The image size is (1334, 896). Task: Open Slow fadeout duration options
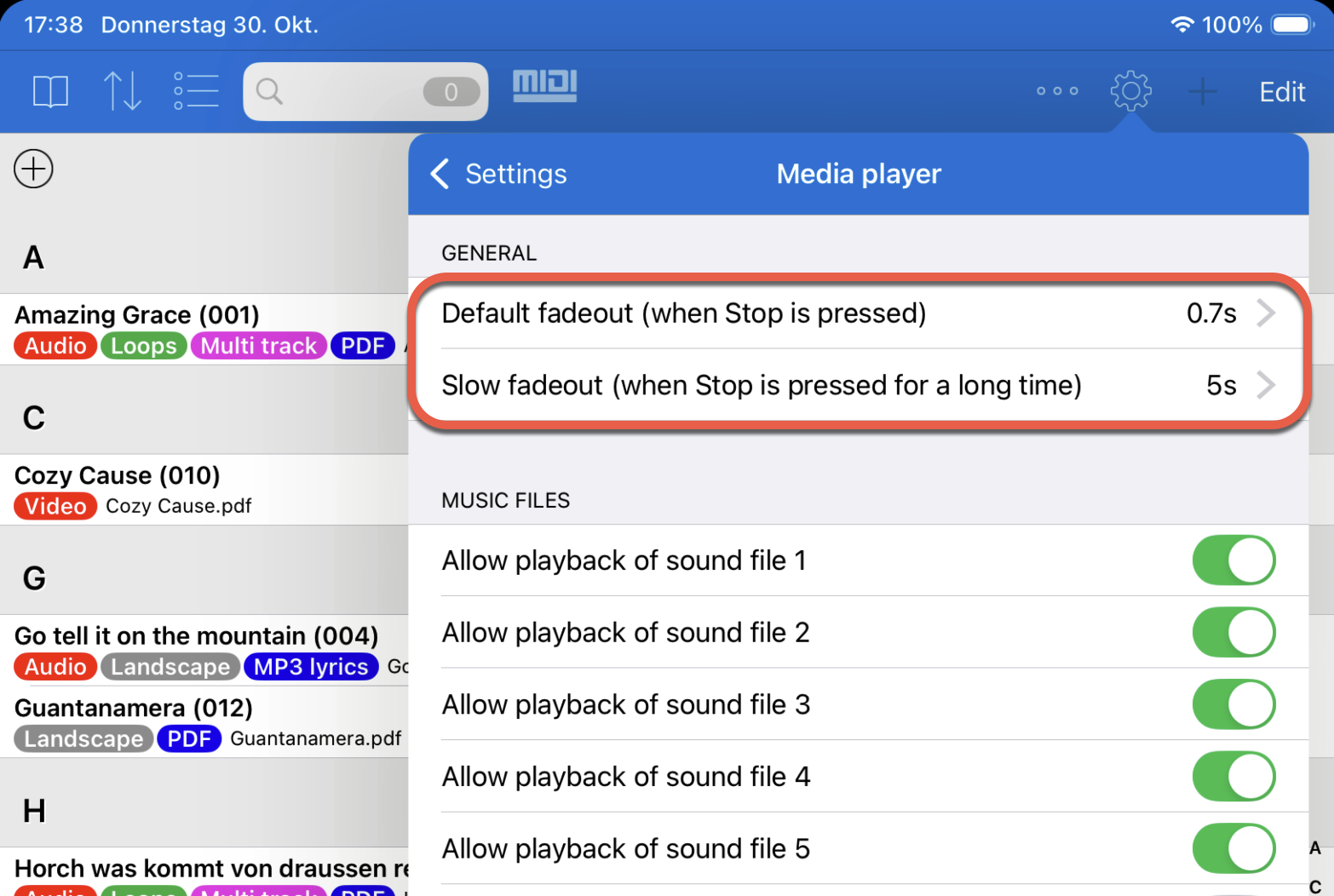(x=858, y=385)
